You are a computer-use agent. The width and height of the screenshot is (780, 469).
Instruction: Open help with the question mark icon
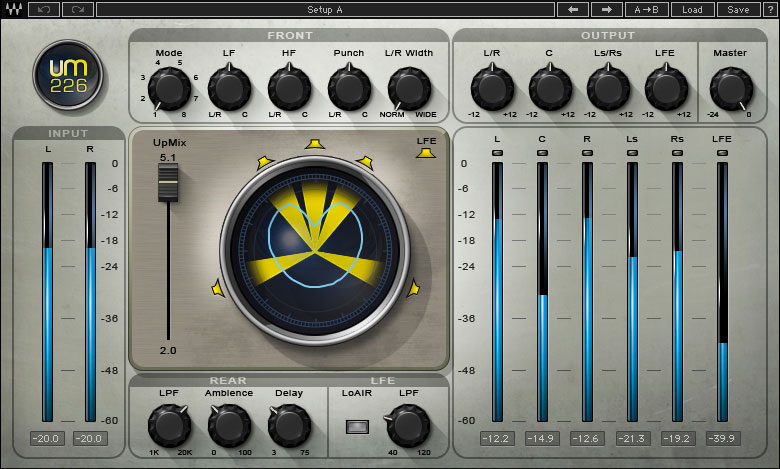click(768, 10)
